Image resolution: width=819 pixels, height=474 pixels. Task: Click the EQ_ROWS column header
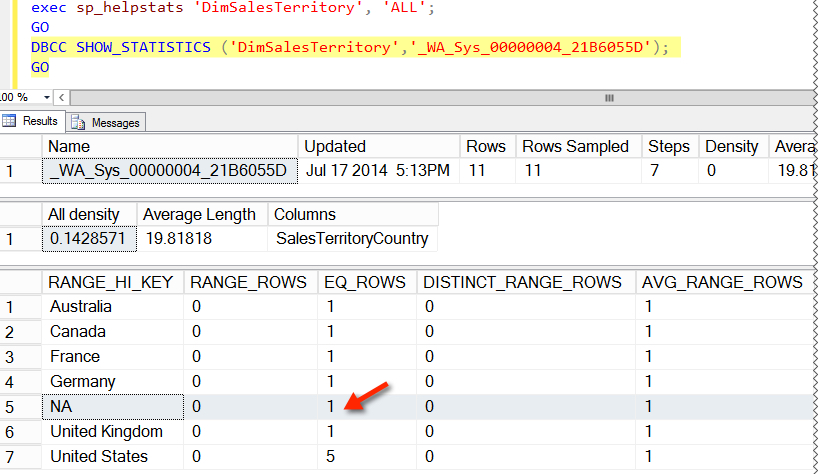click(x=366, y=282)
